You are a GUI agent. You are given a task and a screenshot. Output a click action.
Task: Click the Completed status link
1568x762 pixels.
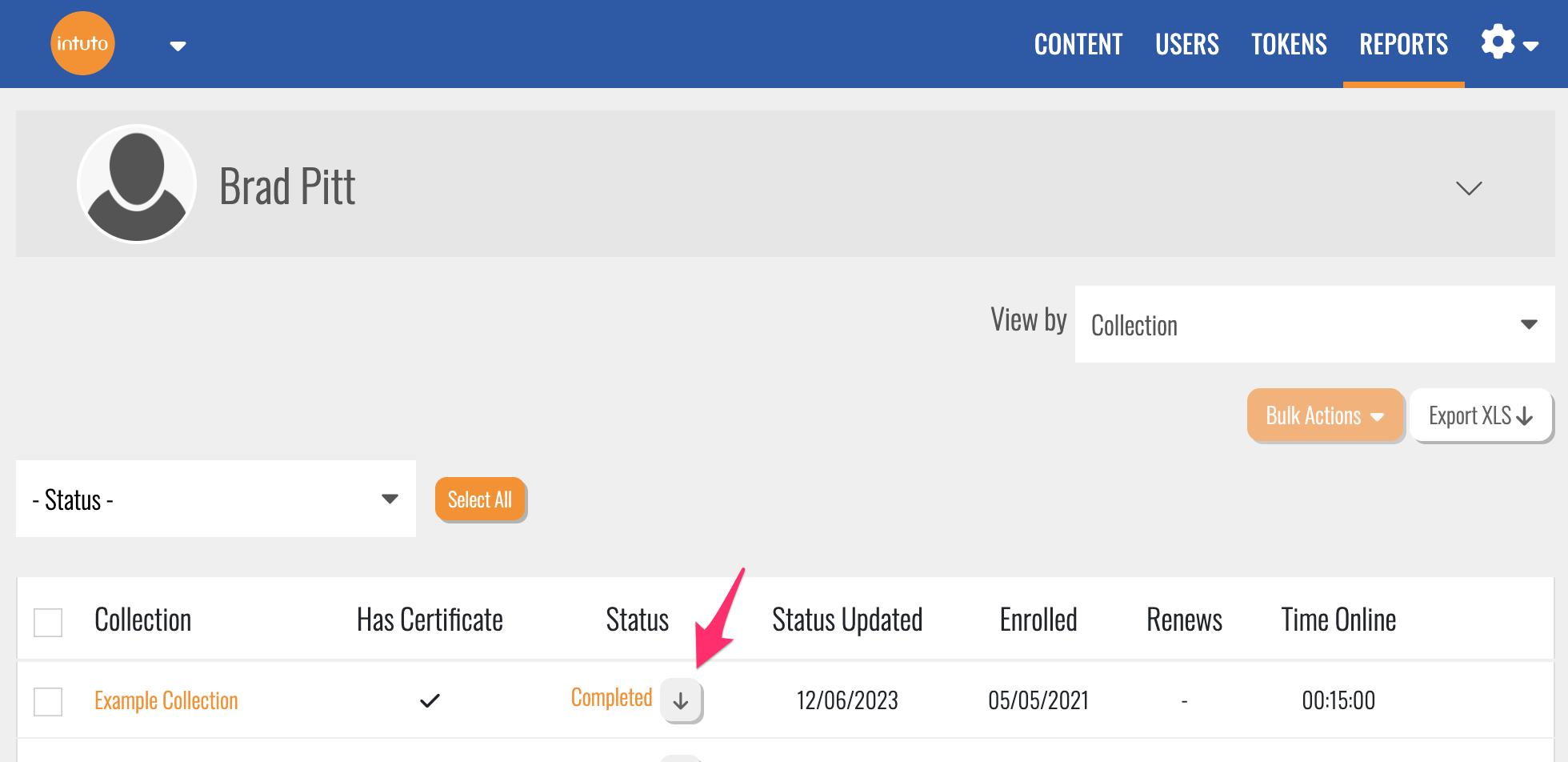click(x=611, y=698)
